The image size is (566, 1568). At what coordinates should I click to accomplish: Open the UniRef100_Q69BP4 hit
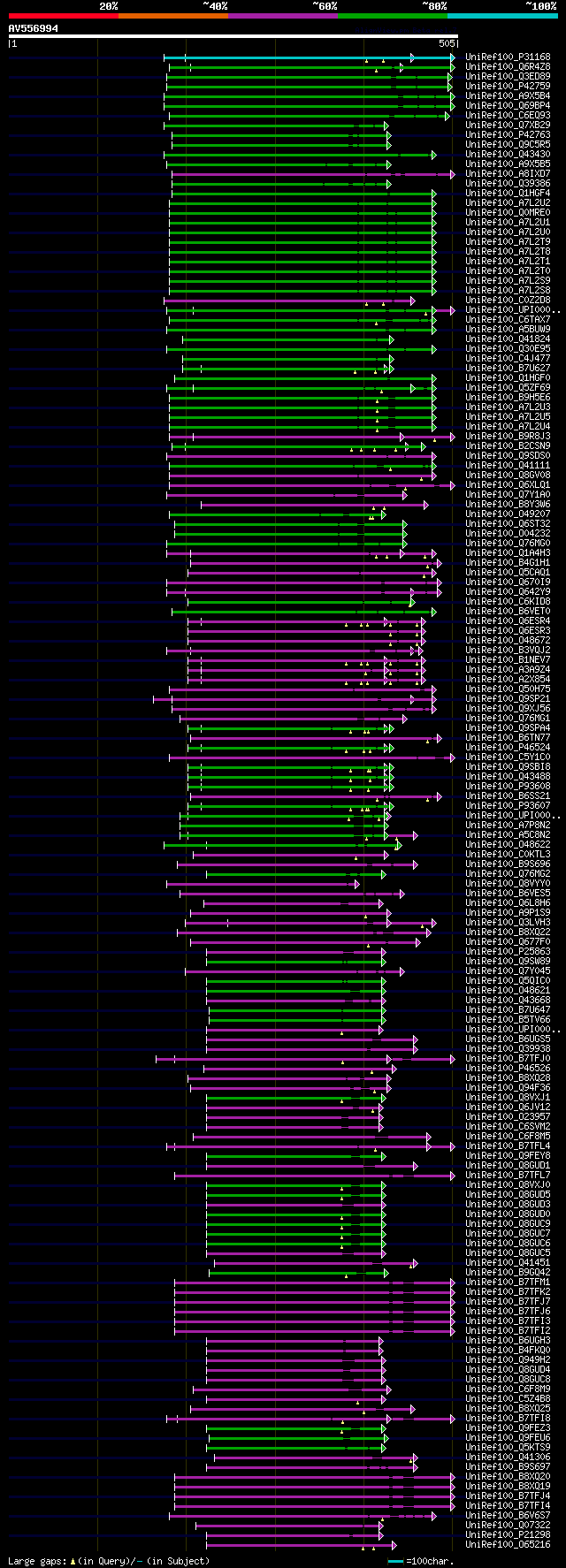(x=508, y=106)
